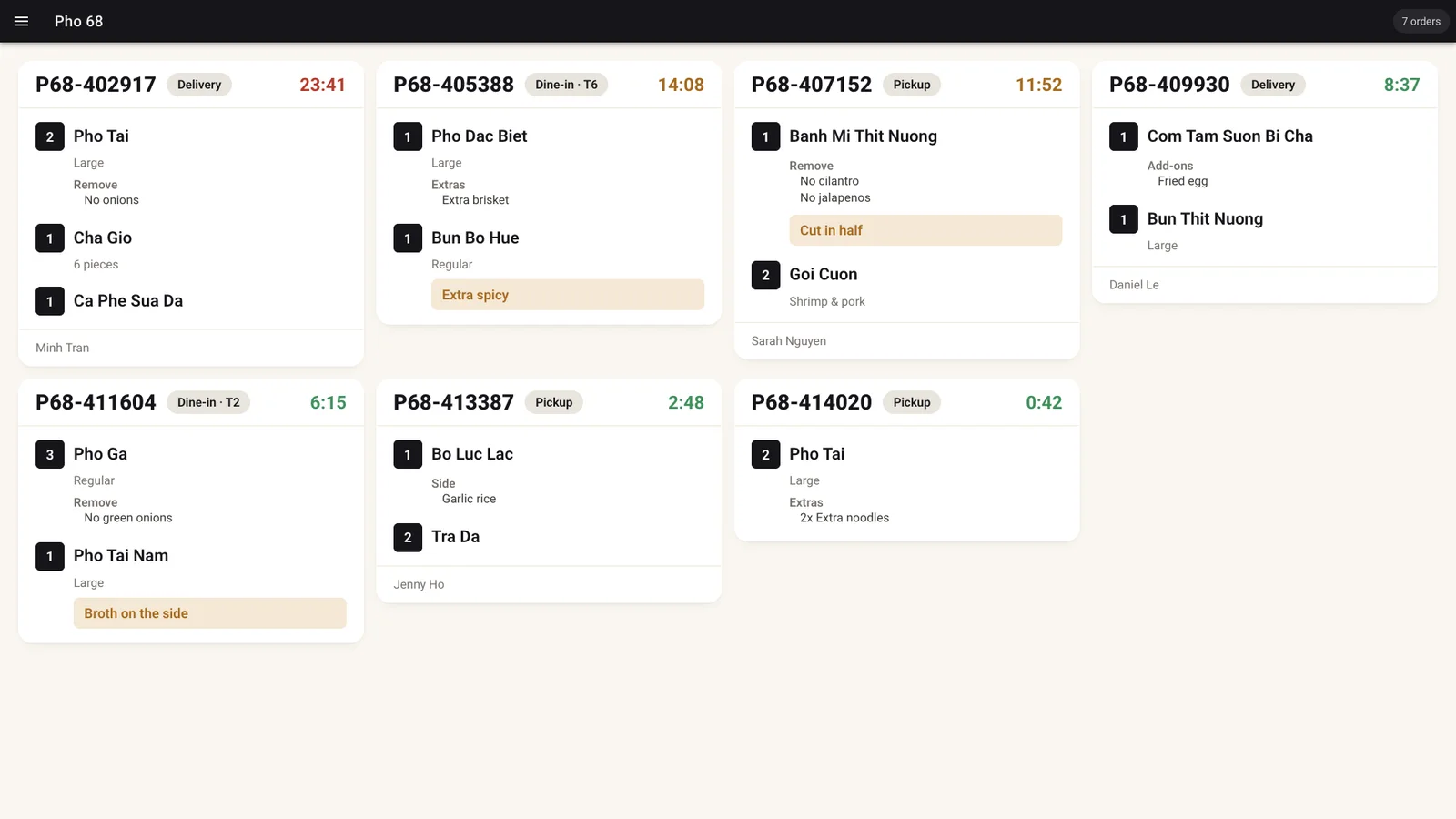Open order P68-407152
The image size is (1456, 819).
812,85
